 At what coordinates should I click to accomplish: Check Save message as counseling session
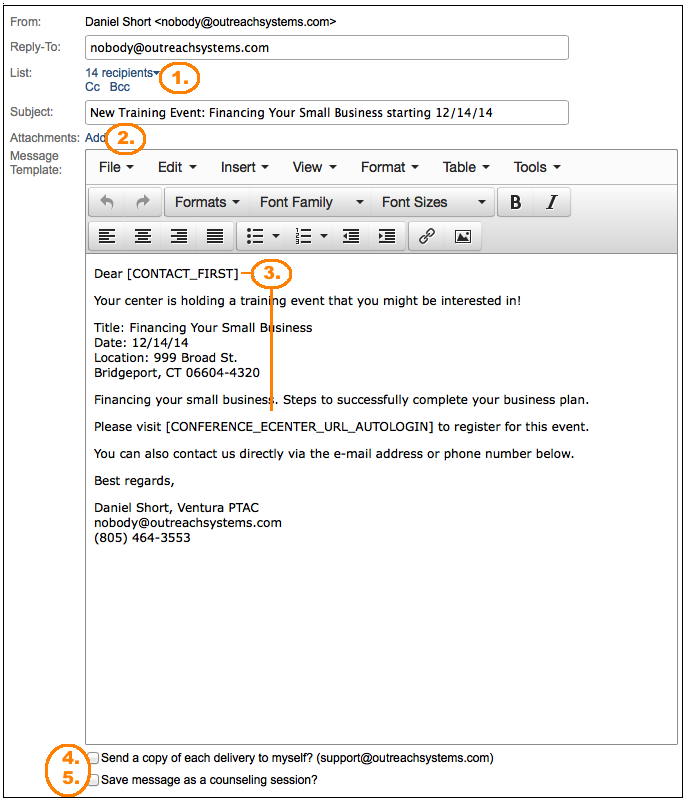pyautogui.click(x=93, y=780)
